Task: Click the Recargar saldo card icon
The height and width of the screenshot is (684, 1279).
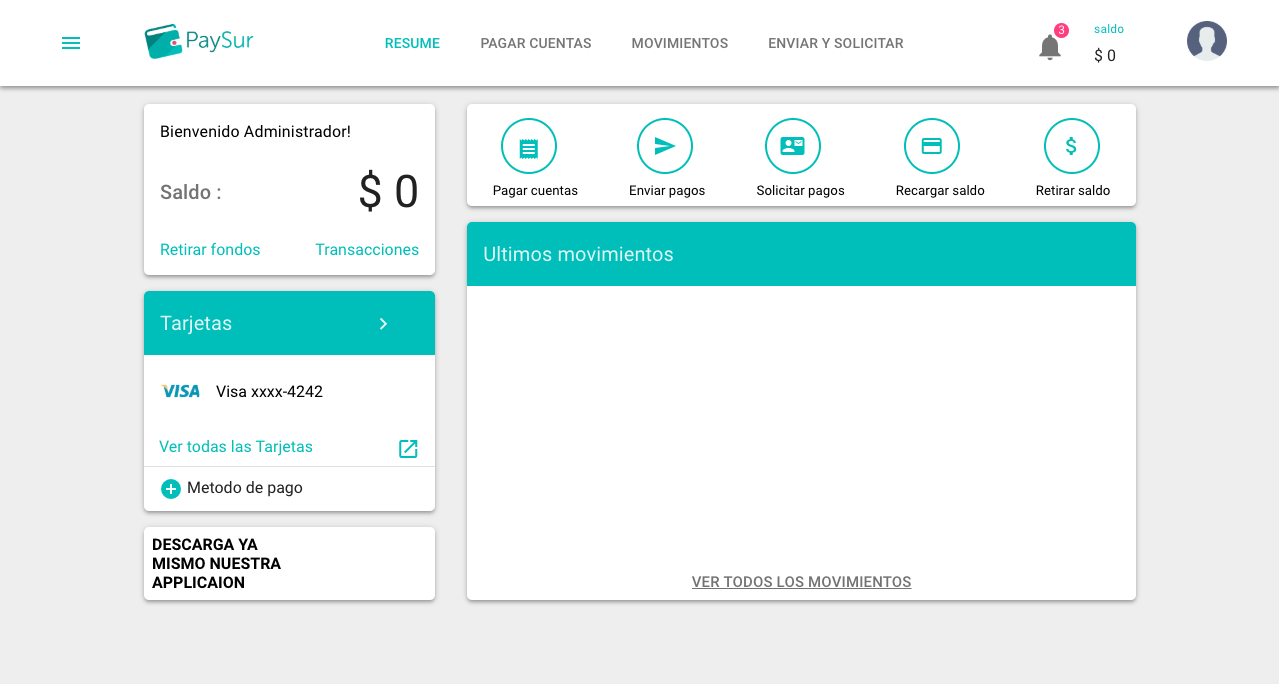Action: 932,146
